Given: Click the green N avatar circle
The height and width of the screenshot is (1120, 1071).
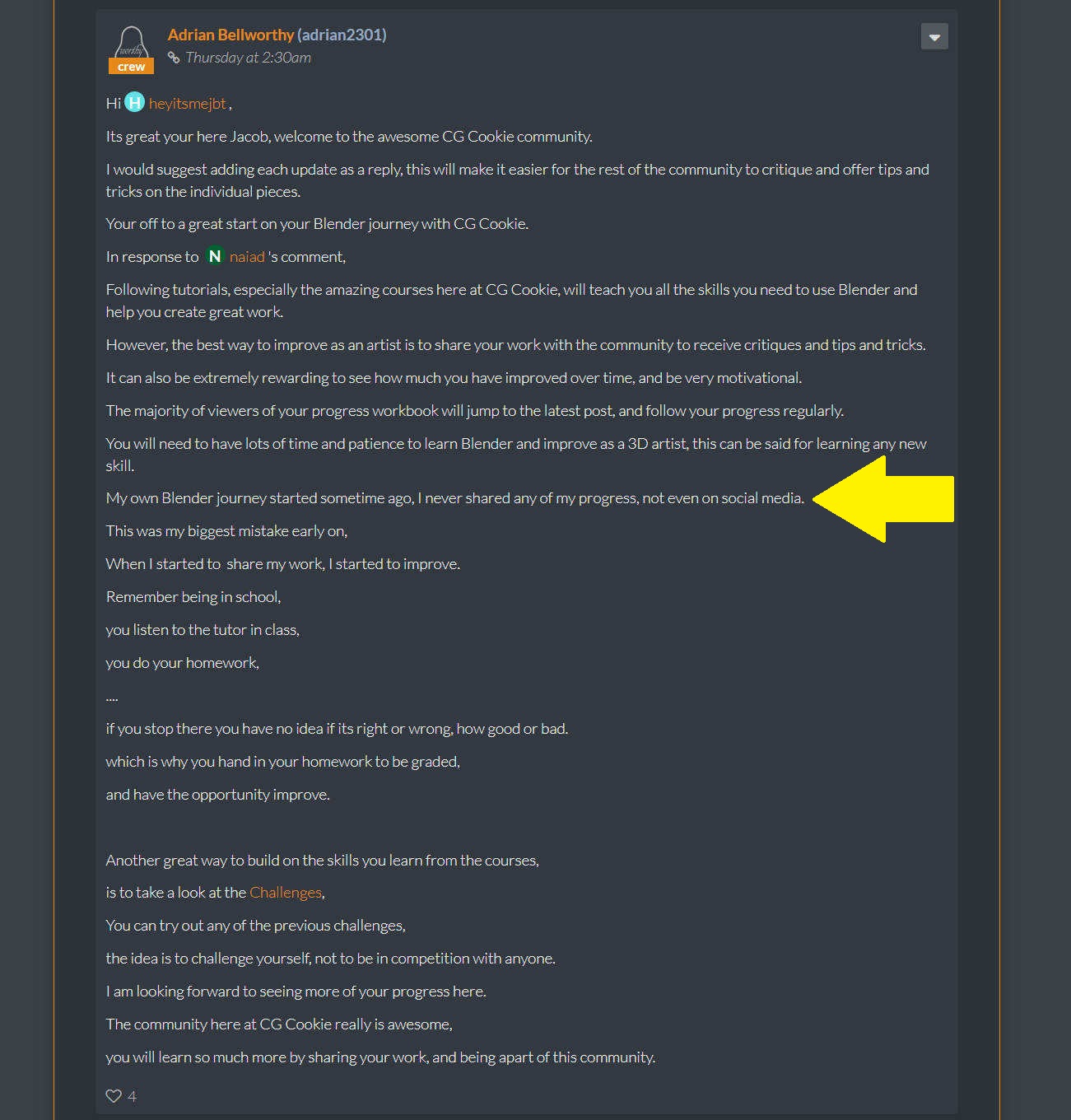Looking at the screenshot, I should pos(215,256).
